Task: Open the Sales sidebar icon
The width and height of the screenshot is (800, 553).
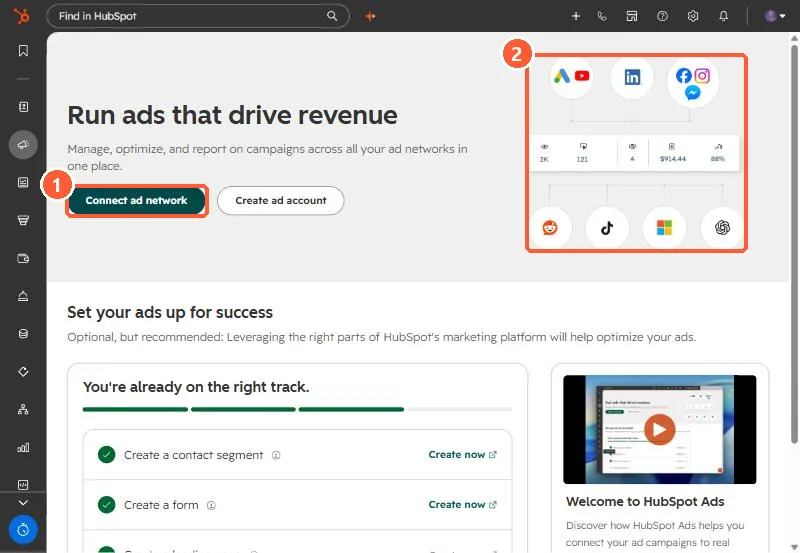Action: [x=23, y=220]
